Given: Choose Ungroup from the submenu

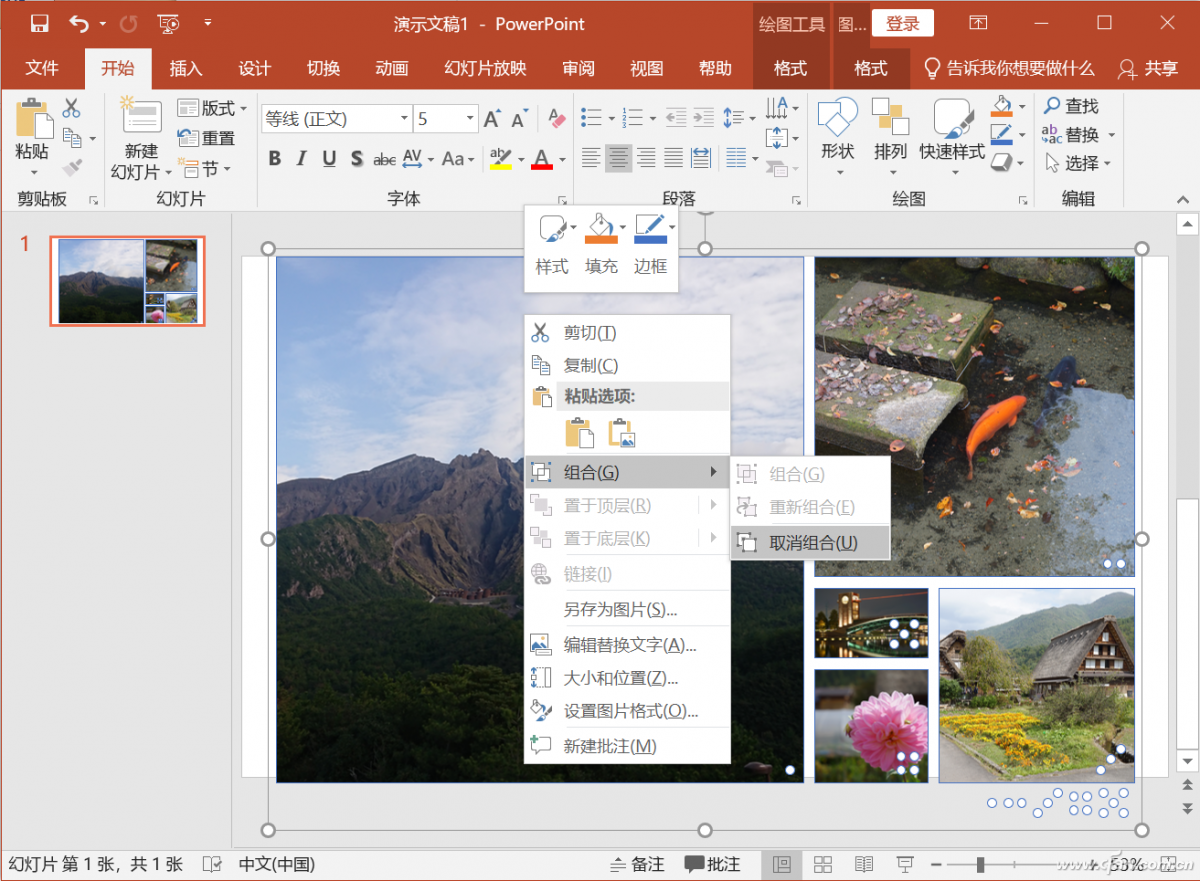Looking at the screenshot, I should pos(810,543).
